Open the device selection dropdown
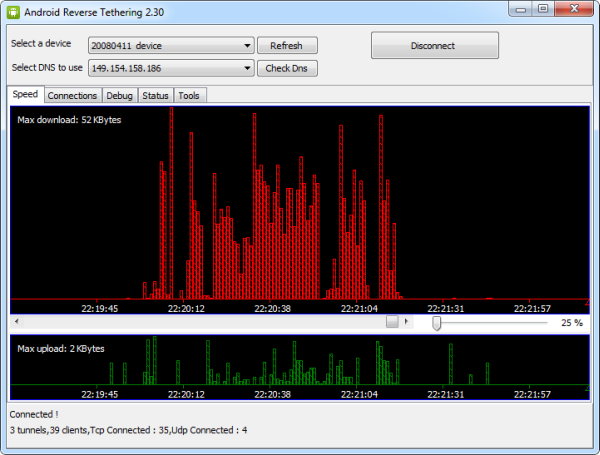Screen dimensions: 600x455 point(171,46)
